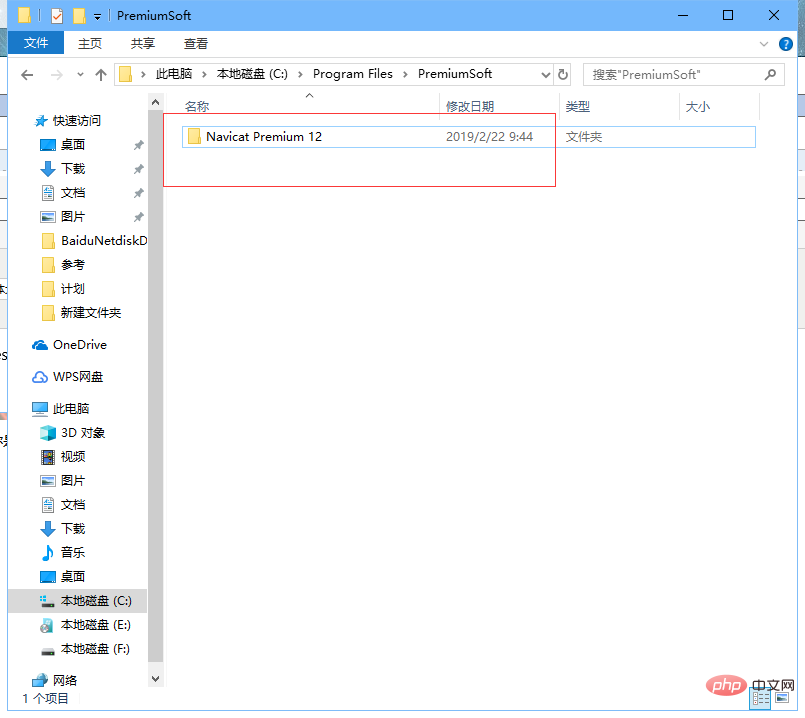This screenshot has width=805, height=718.
Task: Open 桌面 under 此电脑
Action: [x=72, y=577]
